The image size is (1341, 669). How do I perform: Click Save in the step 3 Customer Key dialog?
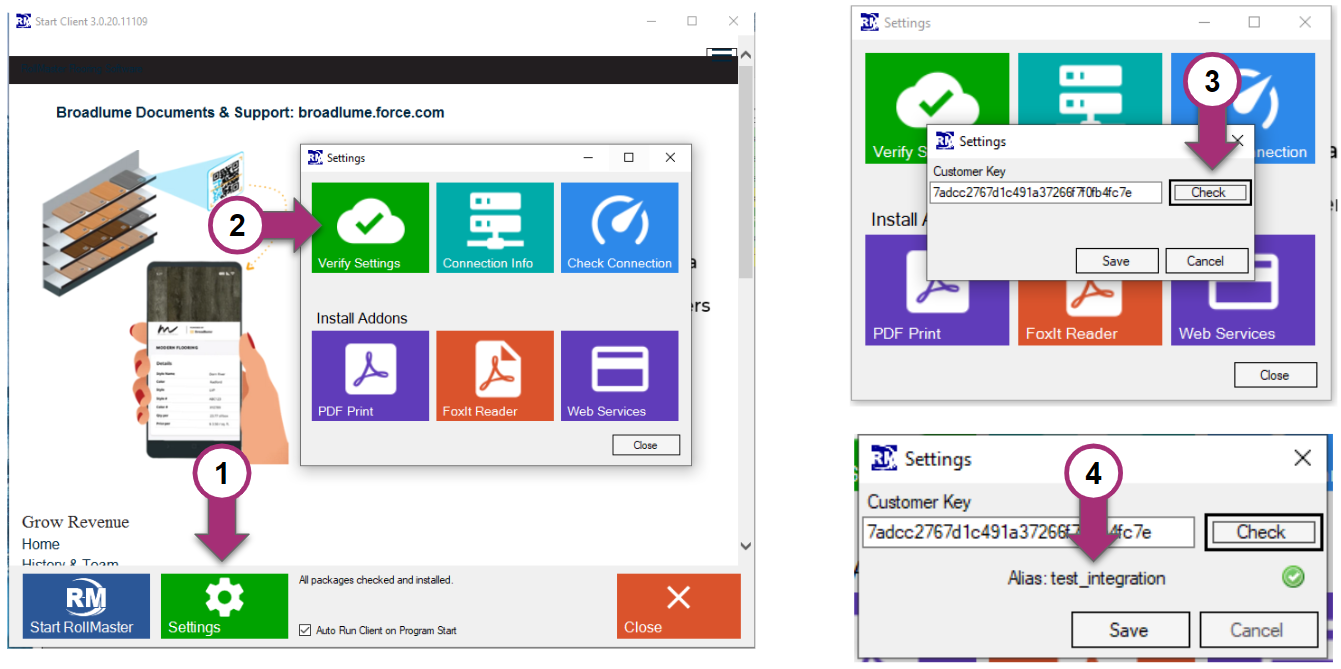[x=1116, y=261]
